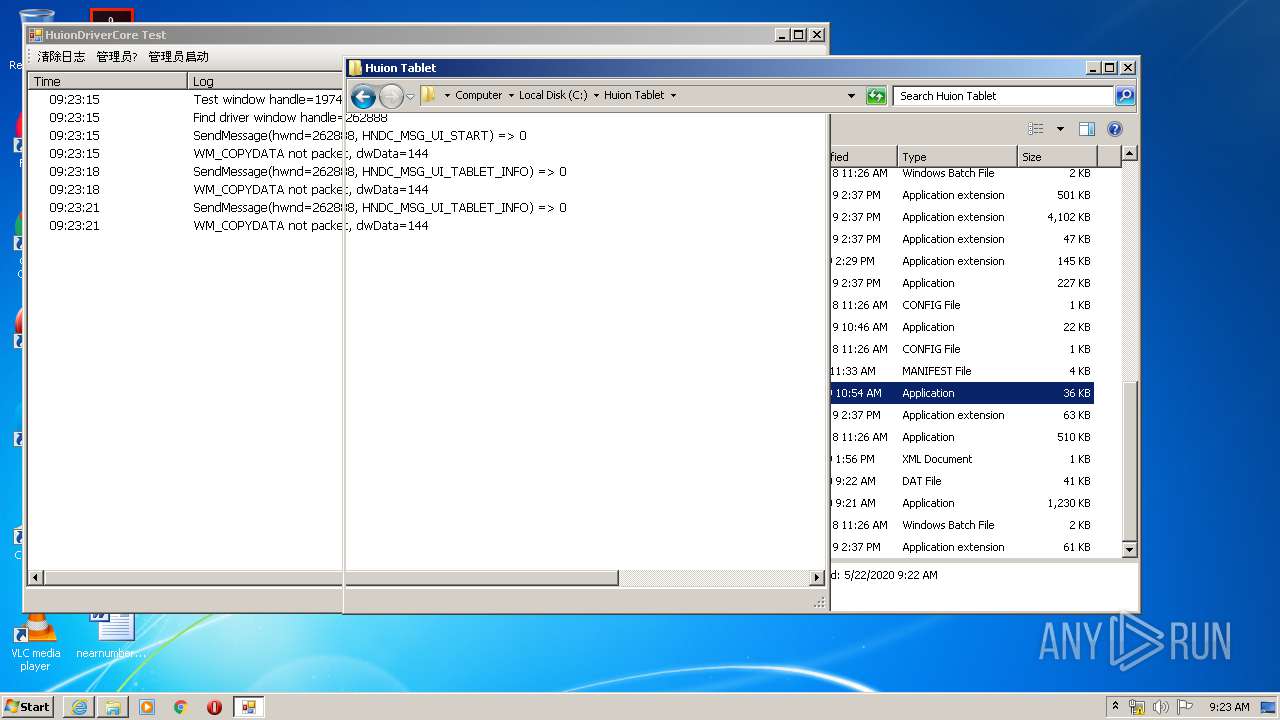Select the DAT File row

point(961,481)
